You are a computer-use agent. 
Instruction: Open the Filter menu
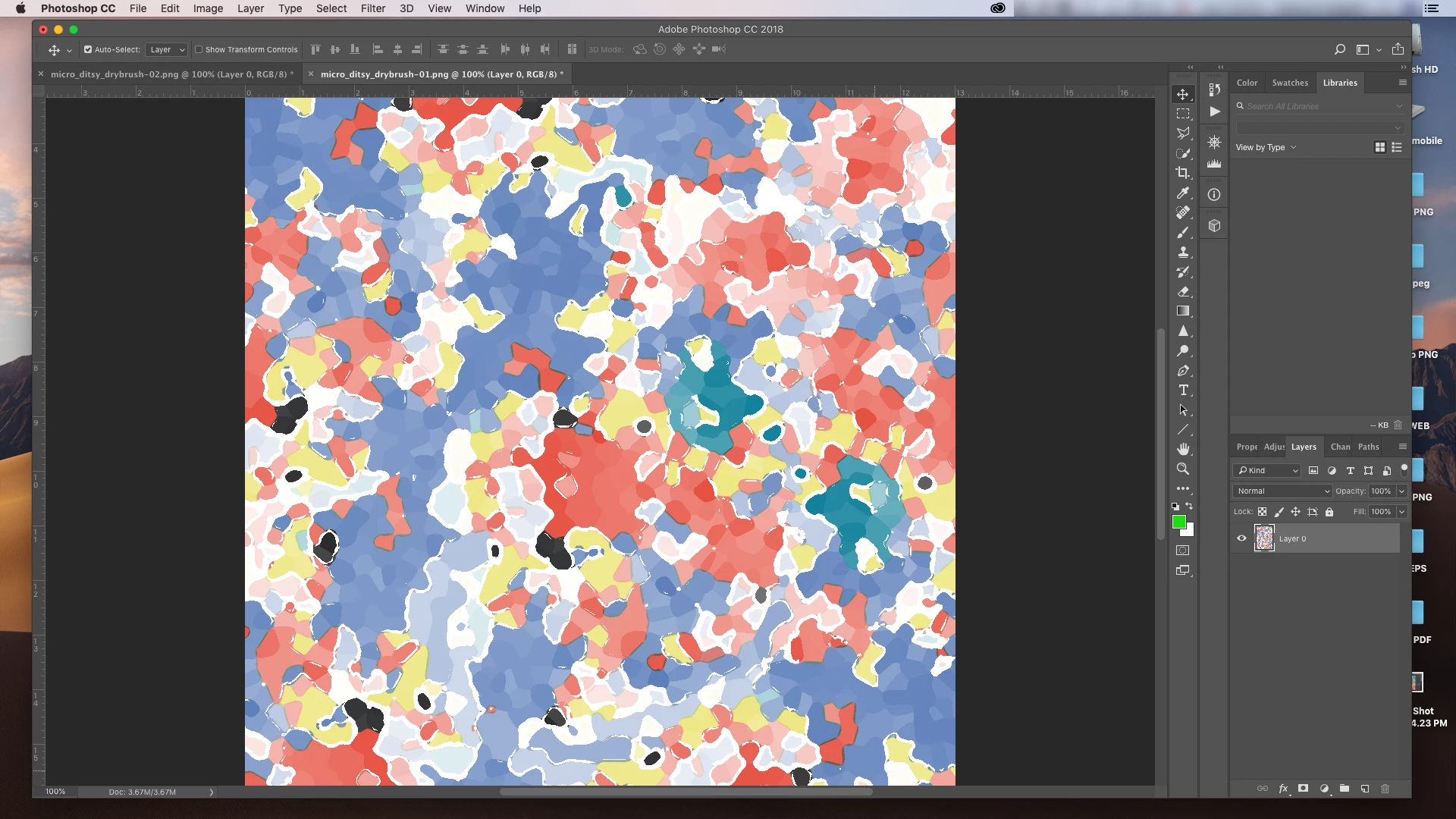pyautogui.click(x=372, y=8)
